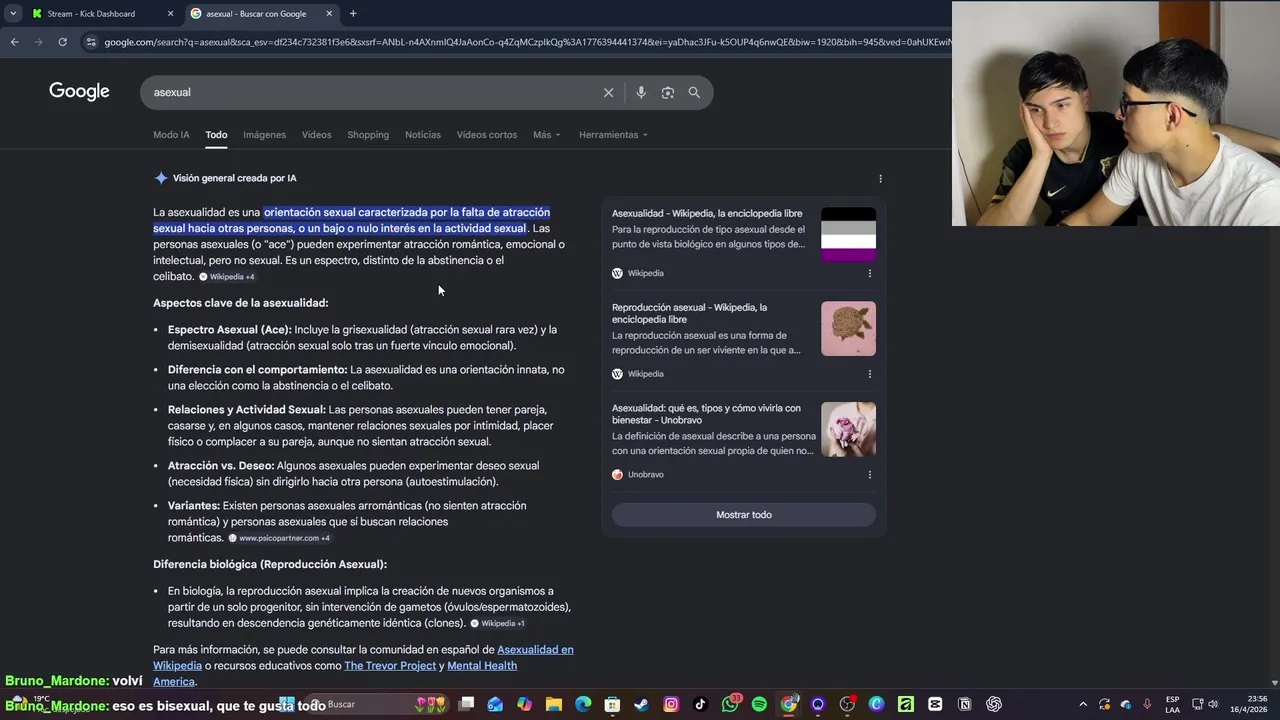Image resolution: width=1280 pixels, height=720 pixels.
Task: Open CapCut from the taskbar
Action: pos(935,704)
